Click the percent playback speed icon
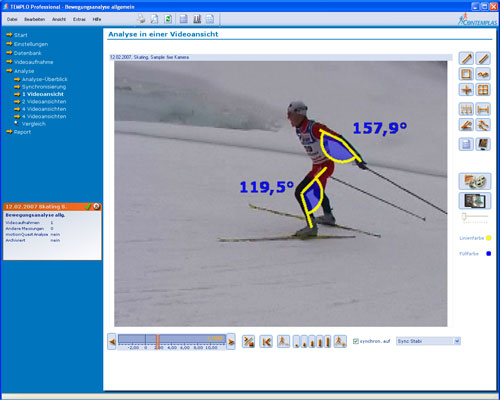This screenshot has height=400, width=500. [248, 341]
